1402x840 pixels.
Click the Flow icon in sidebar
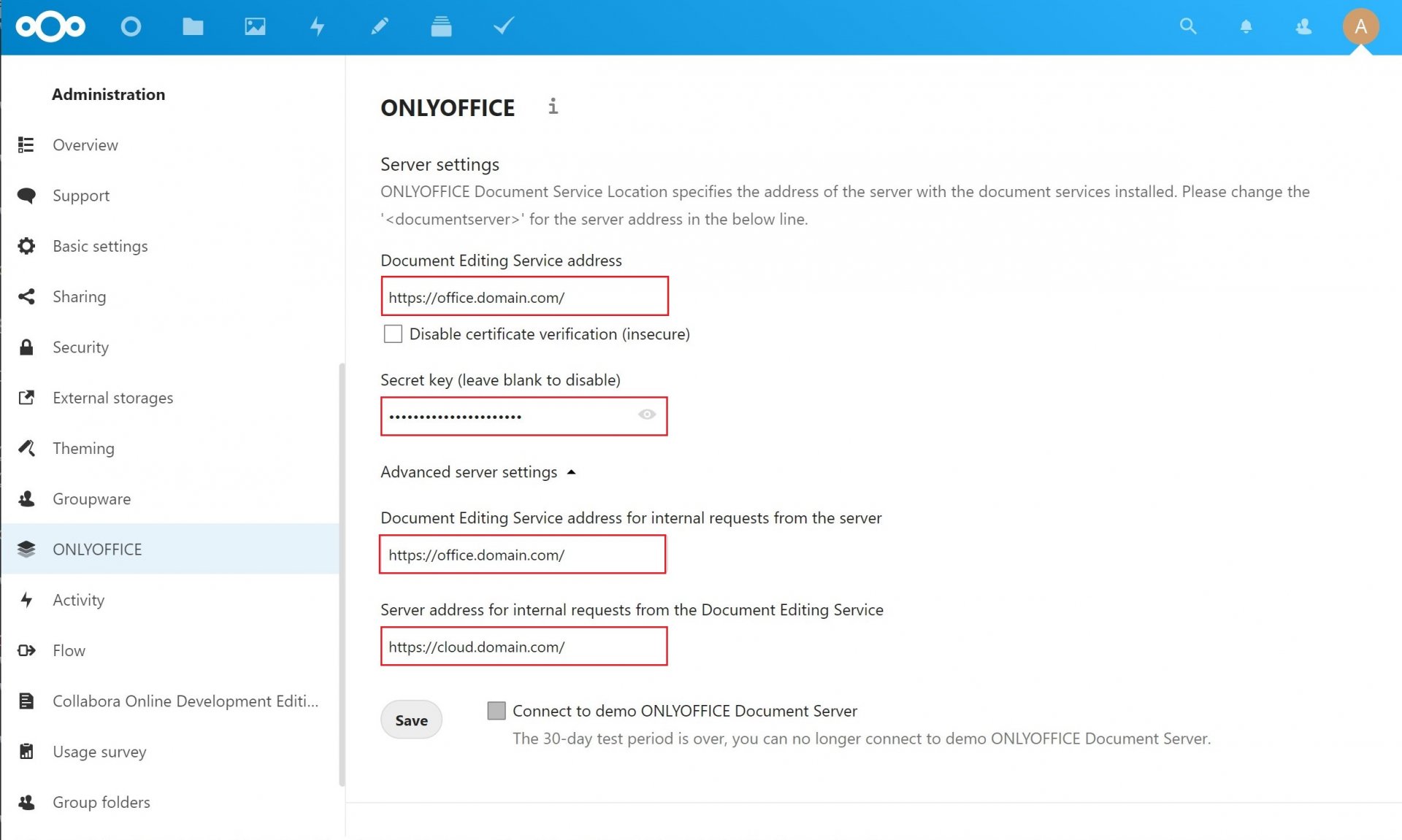coord(26,650)
